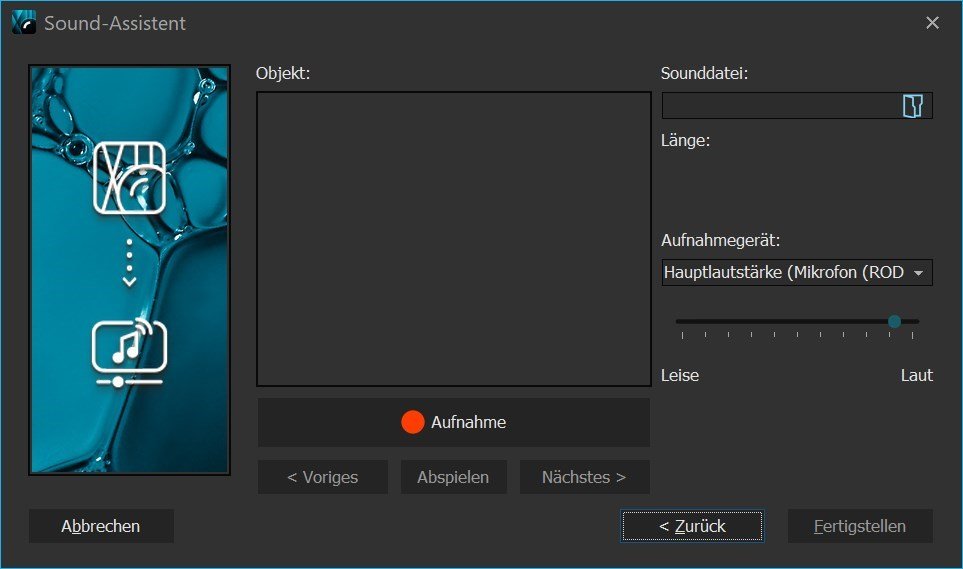This screenshot has height=569, width=963.
Task: Click the music note playback illustration icon
Action: [x=129, y=351]
